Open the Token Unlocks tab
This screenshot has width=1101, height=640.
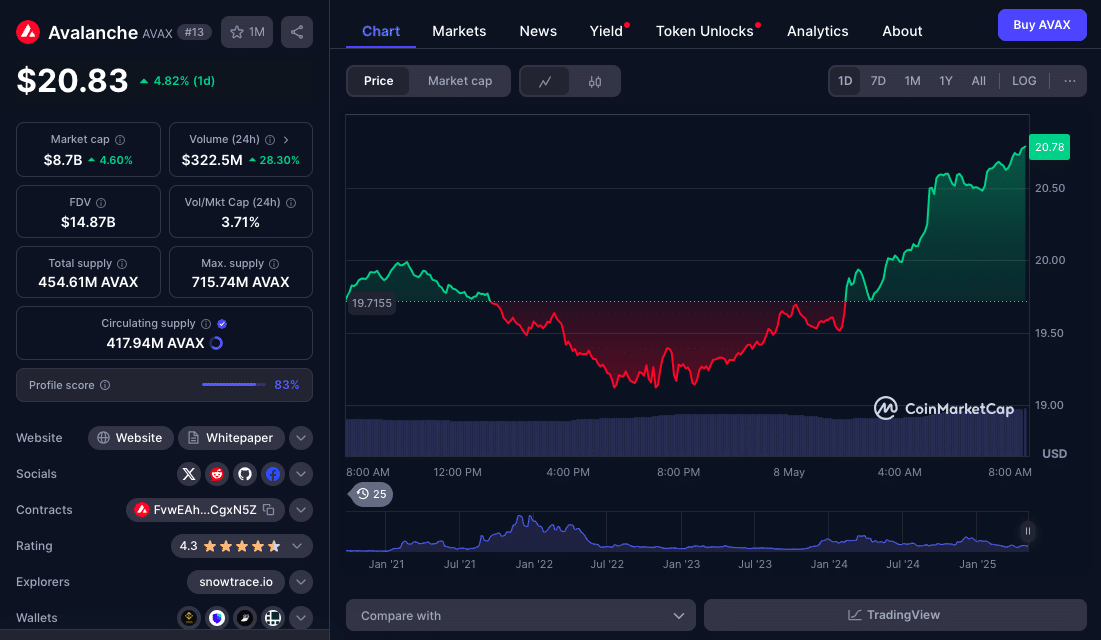704,31
